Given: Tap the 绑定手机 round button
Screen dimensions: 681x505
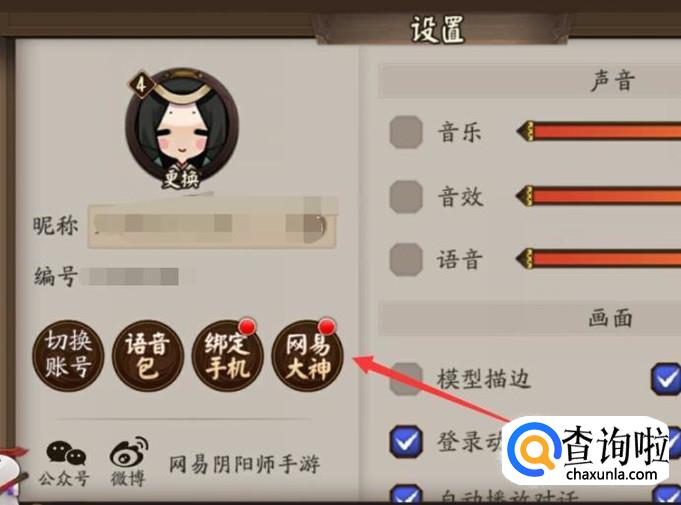Looking at the screenshot, I should point(228,355).
